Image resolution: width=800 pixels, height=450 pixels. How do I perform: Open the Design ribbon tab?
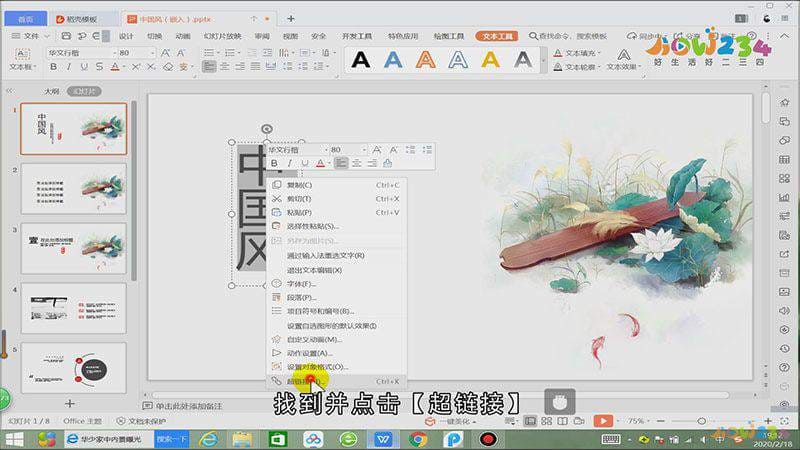(126, 36)
